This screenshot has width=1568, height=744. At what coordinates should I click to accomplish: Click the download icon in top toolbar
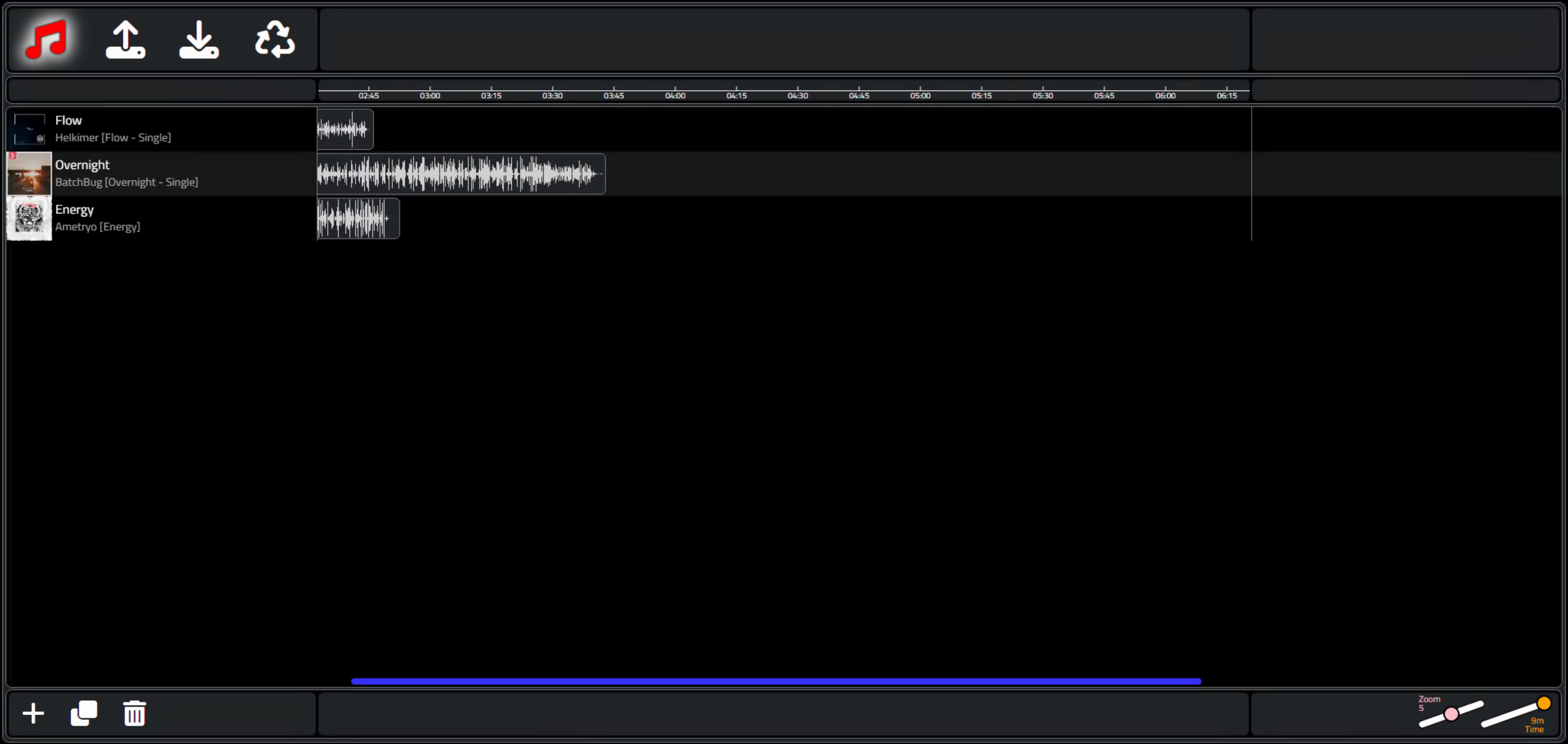199,40
